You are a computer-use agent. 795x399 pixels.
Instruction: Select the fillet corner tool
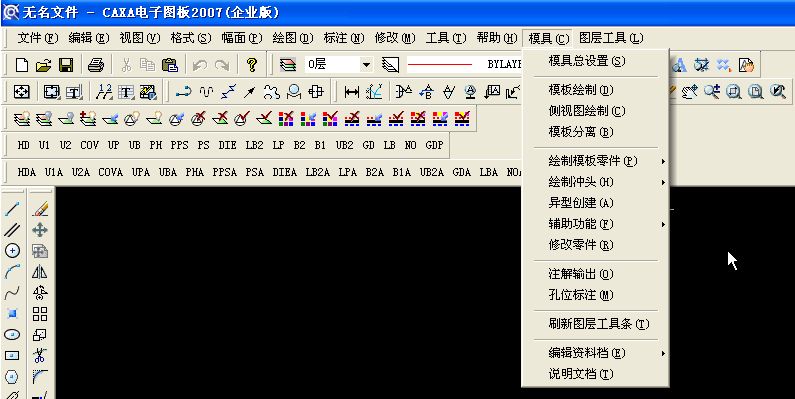pyautogui.click(x=40, y=377)
